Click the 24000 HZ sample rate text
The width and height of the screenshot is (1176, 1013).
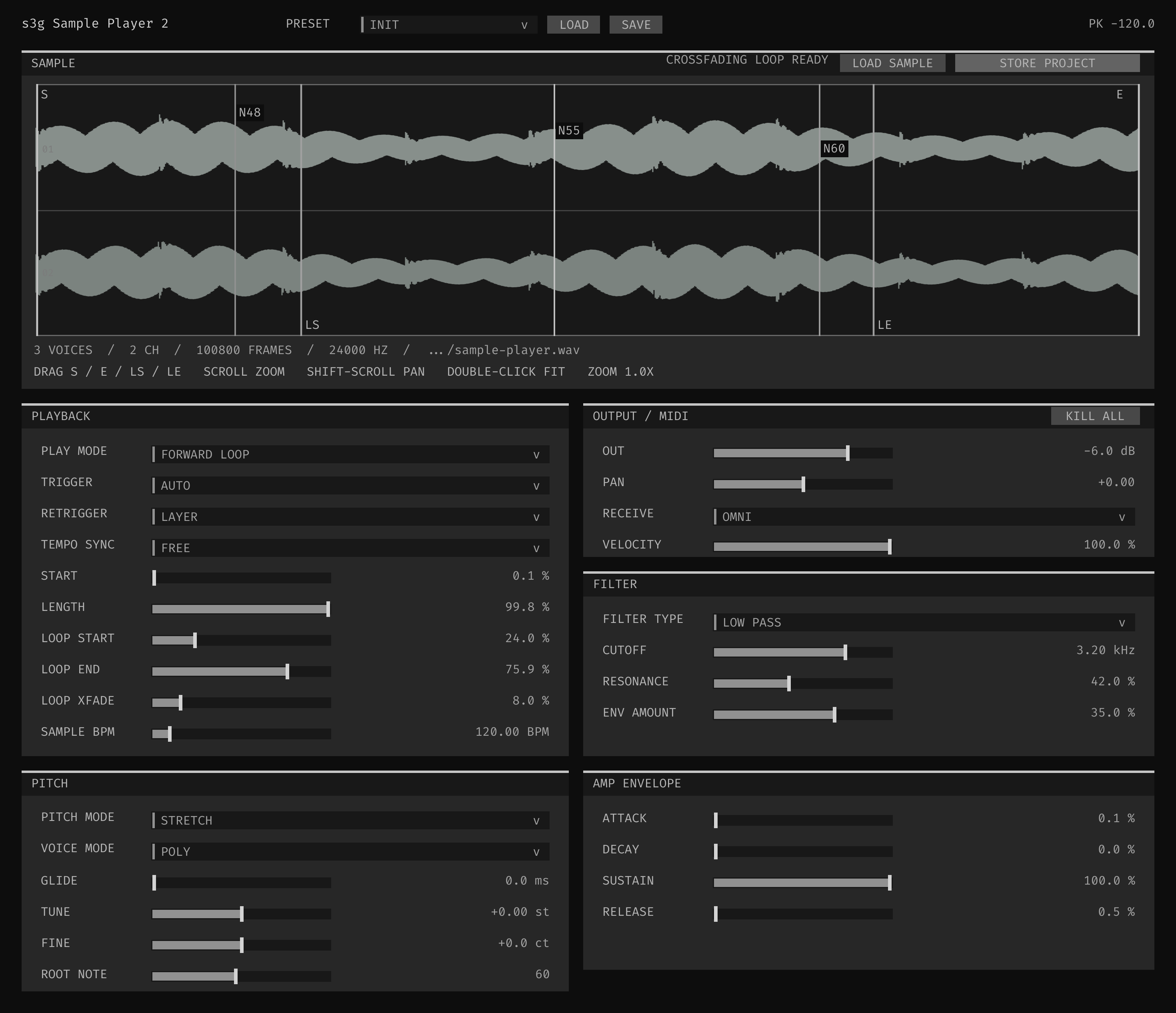coord(358,350)
